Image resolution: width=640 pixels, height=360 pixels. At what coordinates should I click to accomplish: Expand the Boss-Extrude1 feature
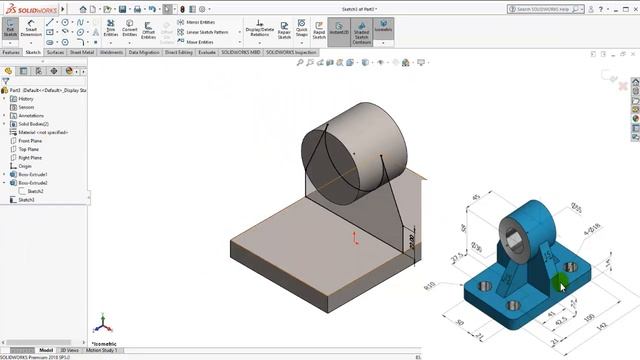(4, 174)
